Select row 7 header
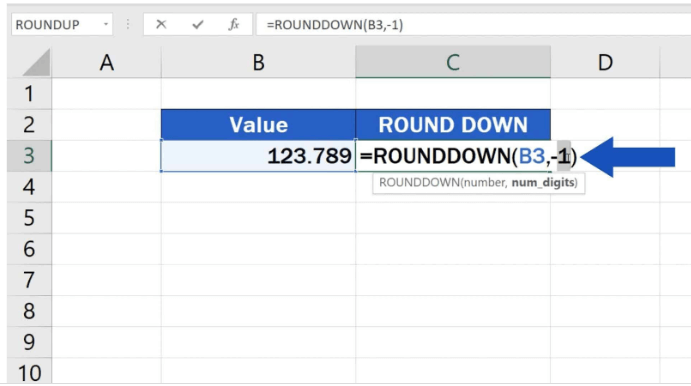This screenshot has width=691, height=386. (x=29, y=280)
